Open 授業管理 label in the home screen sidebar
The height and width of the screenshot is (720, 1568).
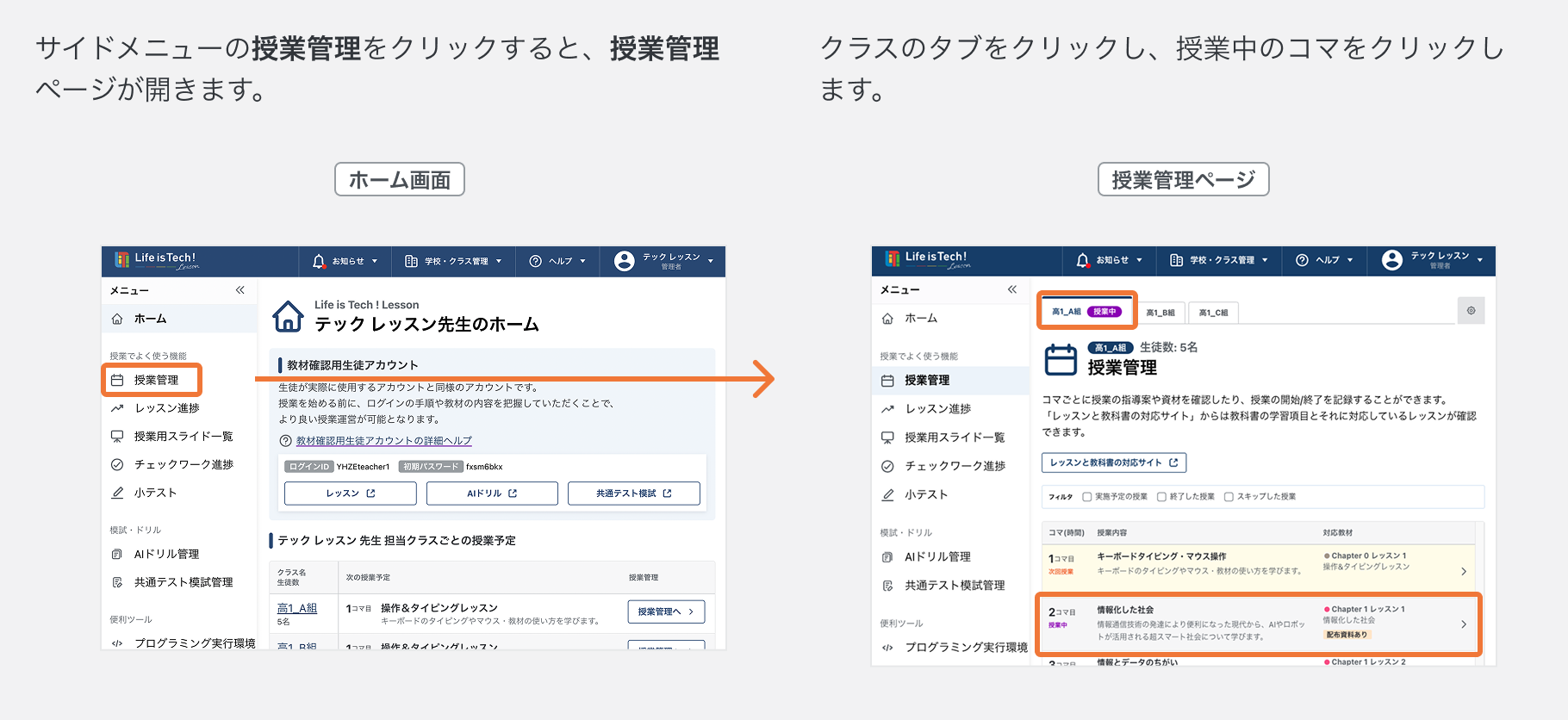pos(156,380)
